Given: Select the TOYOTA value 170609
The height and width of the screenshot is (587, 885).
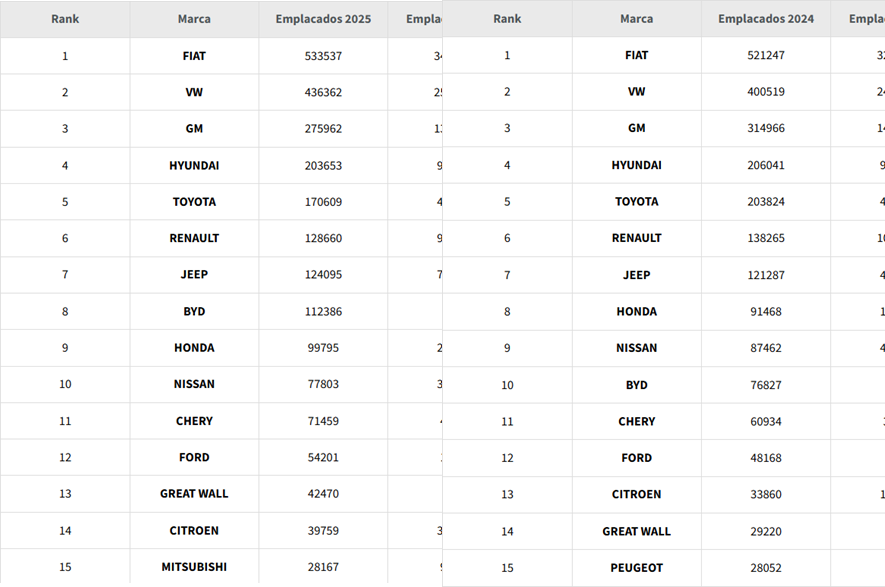Looking at the screenshot, I should coord(323,202).
